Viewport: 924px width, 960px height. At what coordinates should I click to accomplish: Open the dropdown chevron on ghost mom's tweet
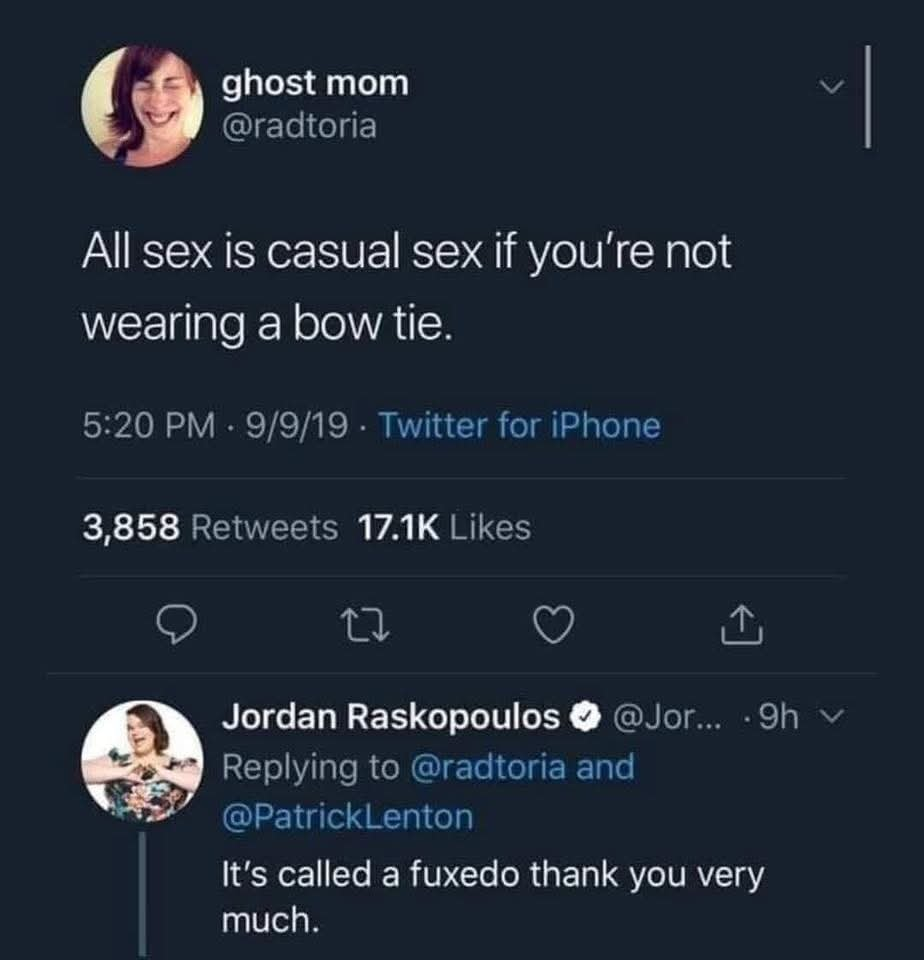coord(831,87)
